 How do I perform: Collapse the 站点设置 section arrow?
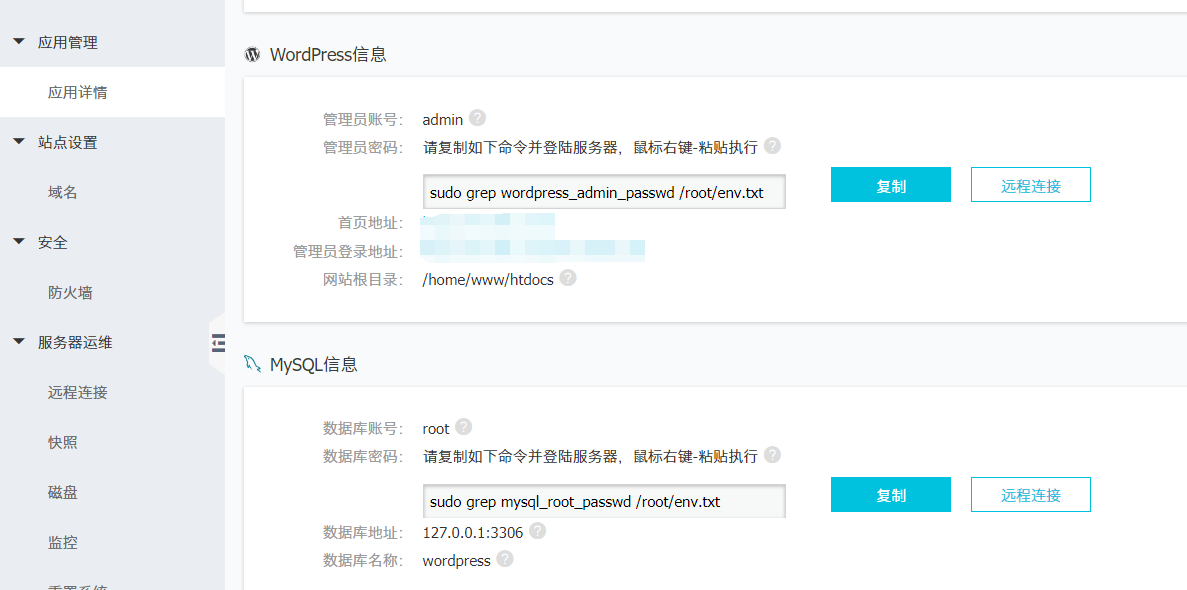tap(19, 142)
